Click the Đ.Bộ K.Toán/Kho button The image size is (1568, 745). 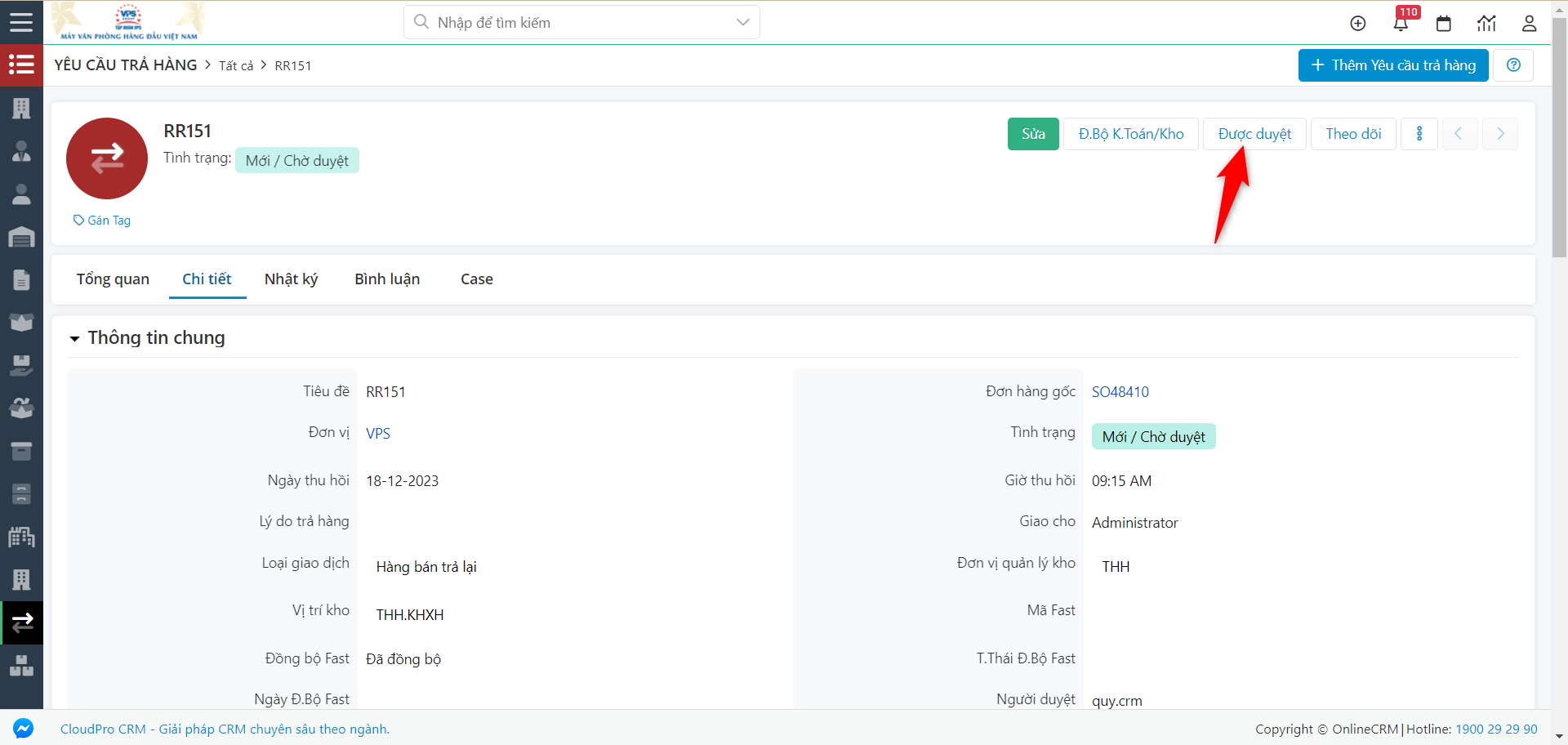coord(1131,134)
